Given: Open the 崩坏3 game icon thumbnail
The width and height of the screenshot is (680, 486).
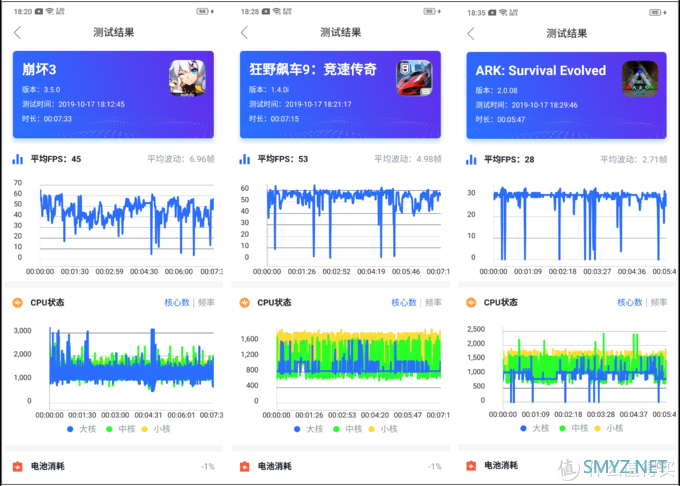Looking at the screenshot, I should 187,78.
